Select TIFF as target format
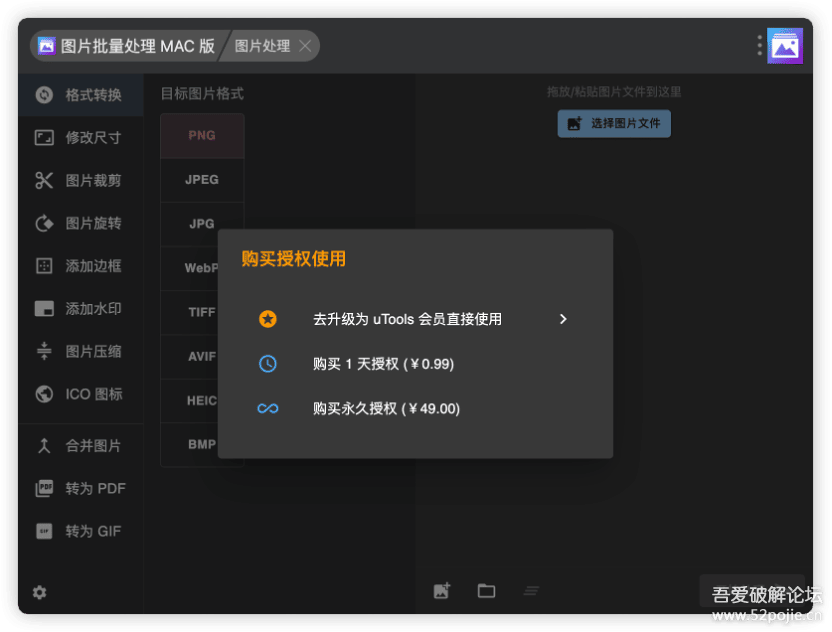Viewport: 832px width, 632px height. [189, 312]
